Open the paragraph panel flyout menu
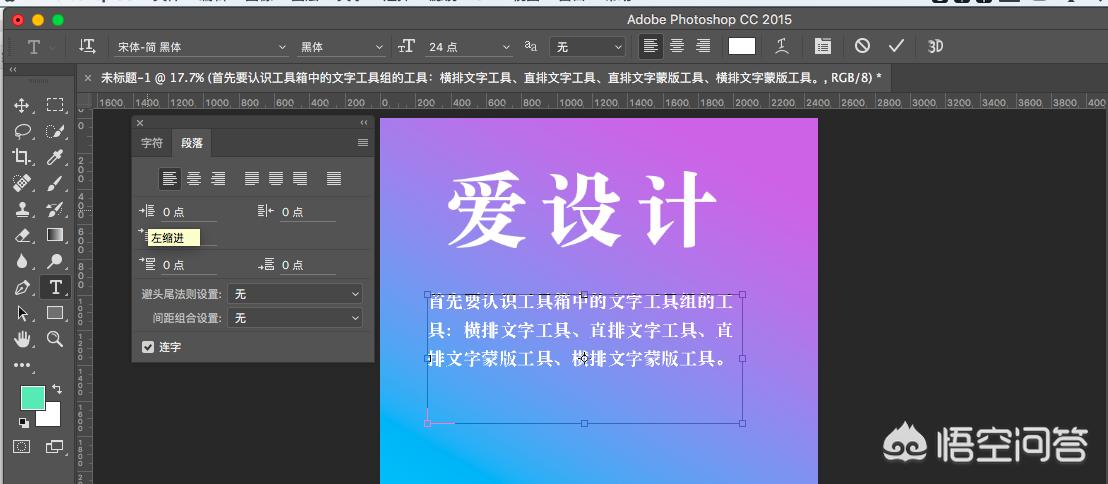 point(363,143)
